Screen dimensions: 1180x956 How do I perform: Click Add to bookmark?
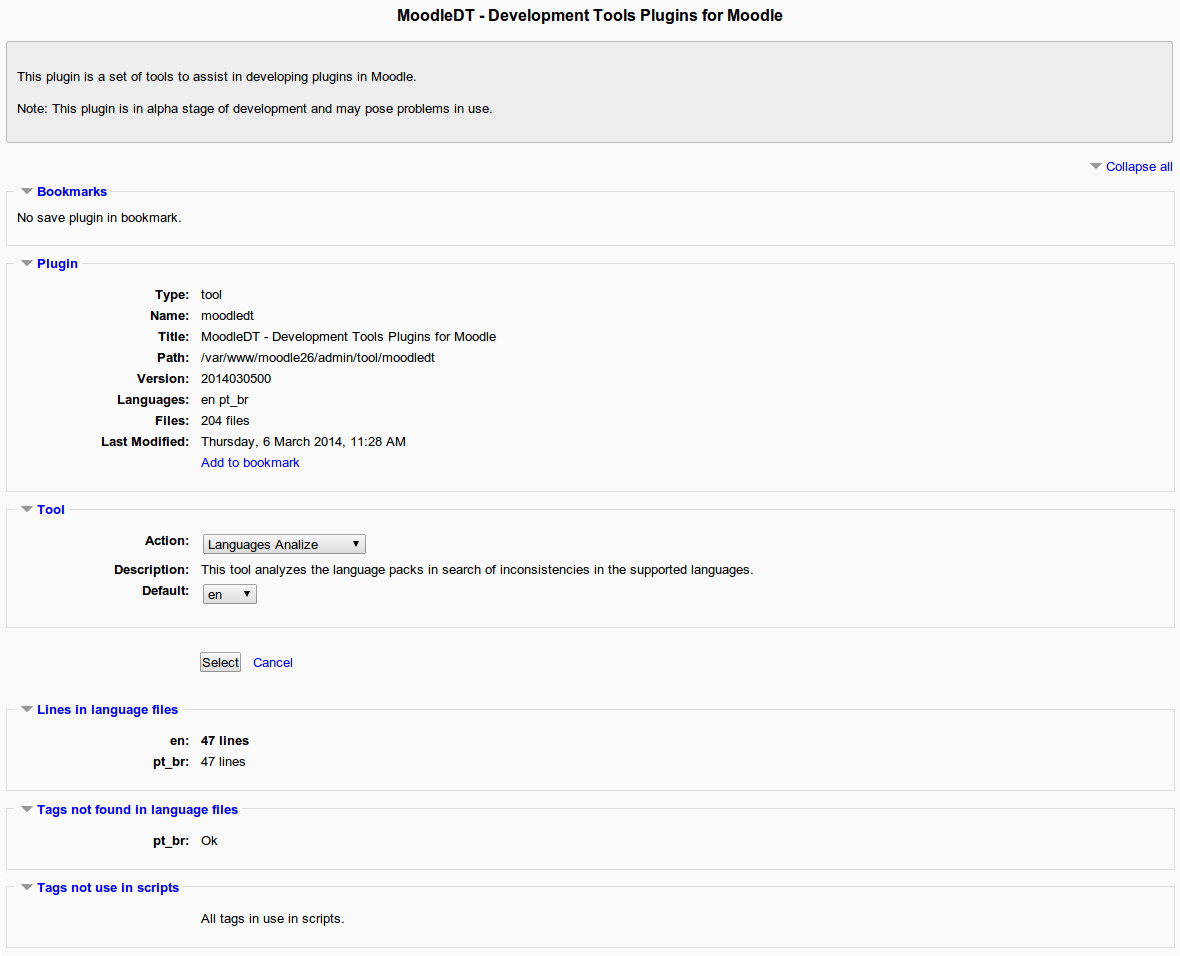(x=249, y=462)
